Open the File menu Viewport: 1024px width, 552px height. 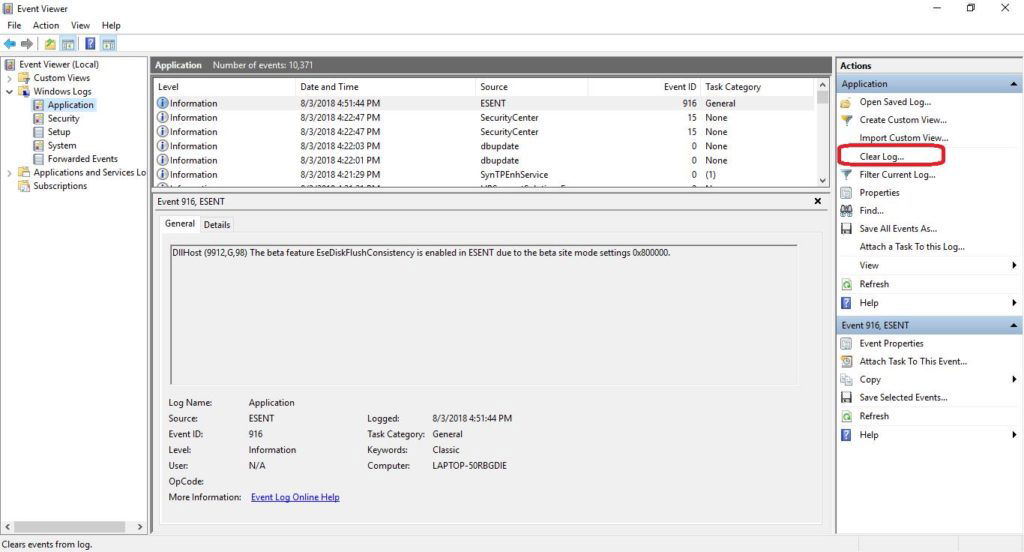[x=14, y=25]
